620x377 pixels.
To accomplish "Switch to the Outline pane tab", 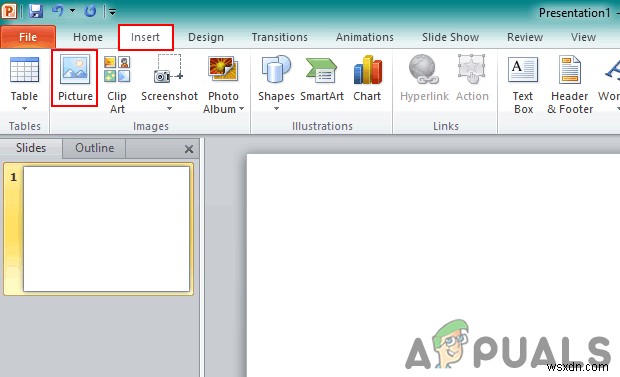I will pyautogui.click(x=95, y=148).
